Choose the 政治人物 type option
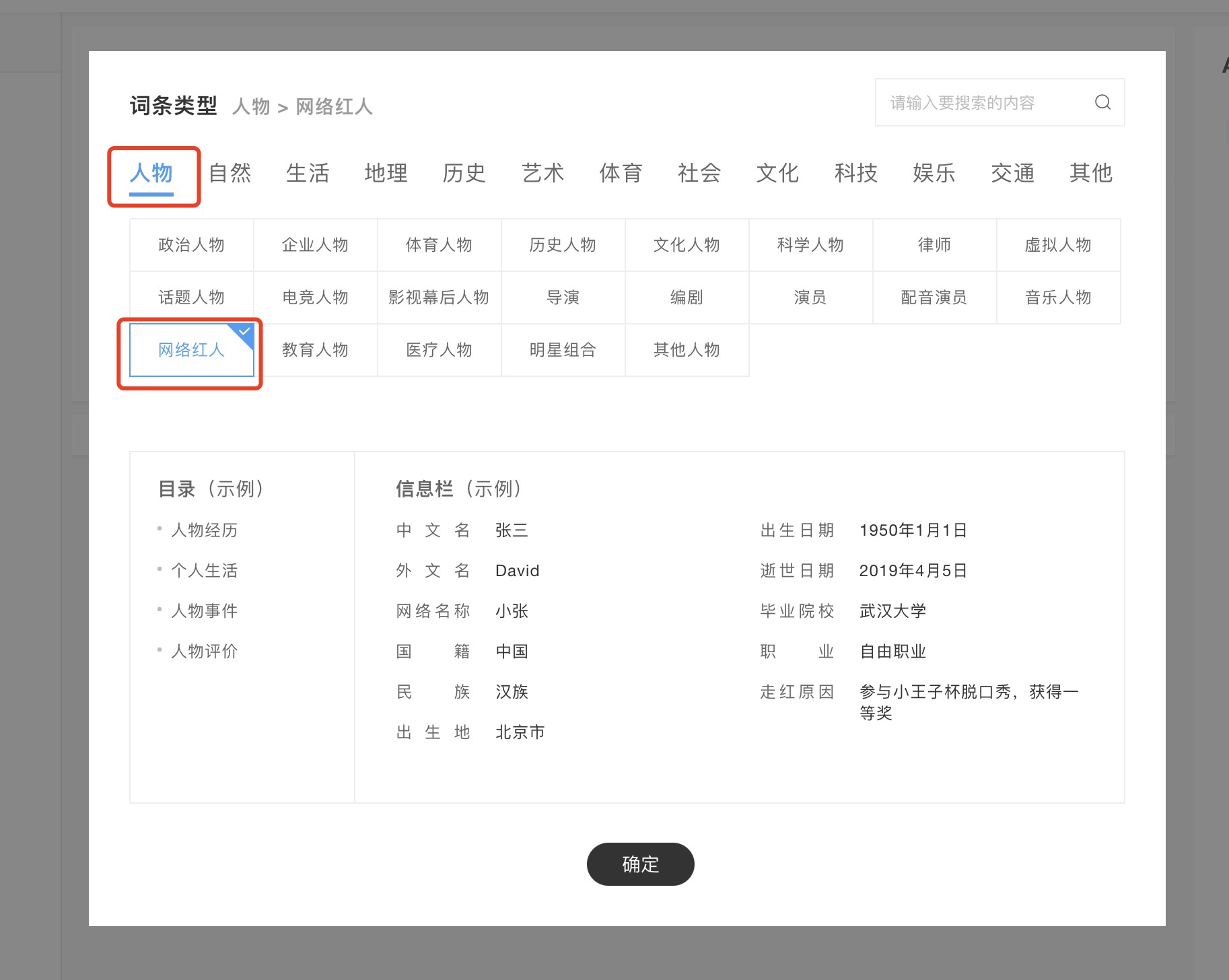Screen dimensions: 1229x980 click(x=192, y=245)
